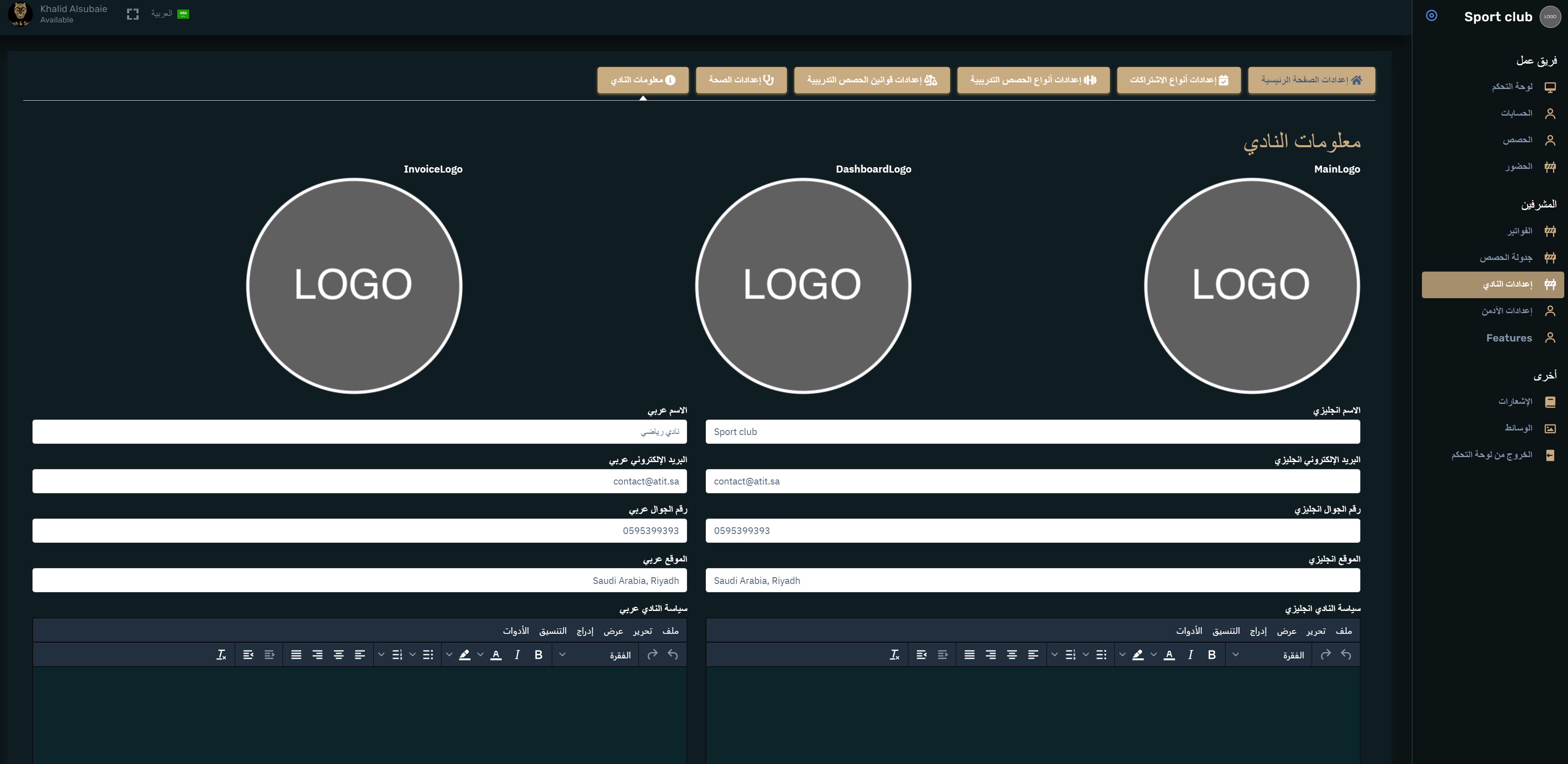Image resolution: width=1568 pixels, height=764 pixels.
Task: Expand numbered list dropdown arrow in English editor
Action: (x=1054, y=655)
